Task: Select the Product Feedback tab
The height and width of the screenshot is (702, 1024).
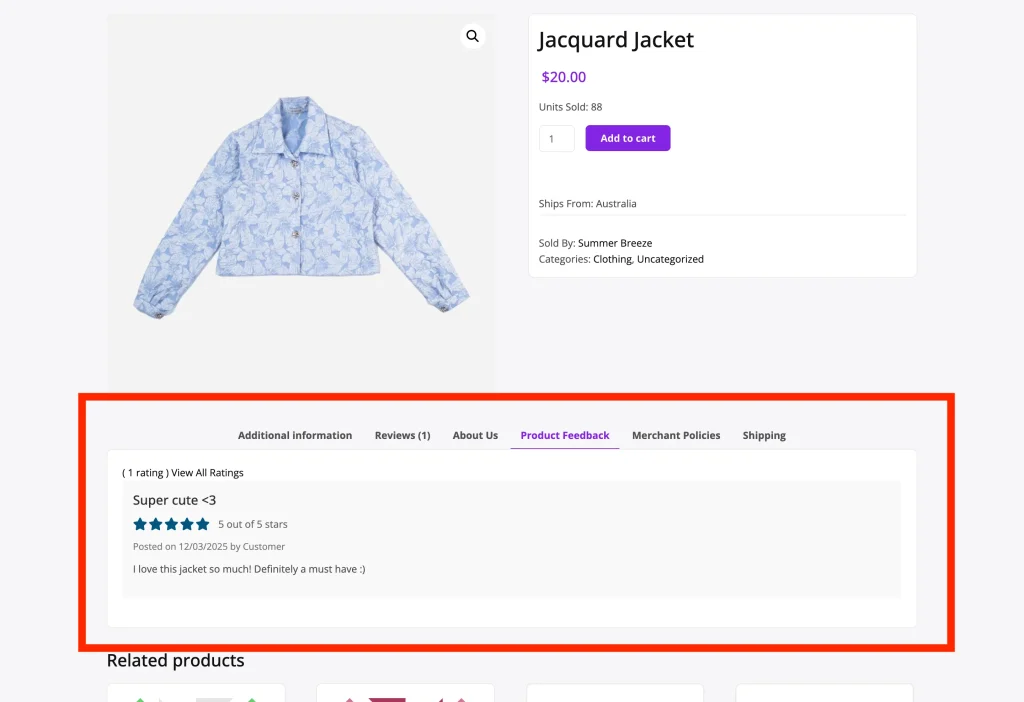Action: click(x=565, y=436)
